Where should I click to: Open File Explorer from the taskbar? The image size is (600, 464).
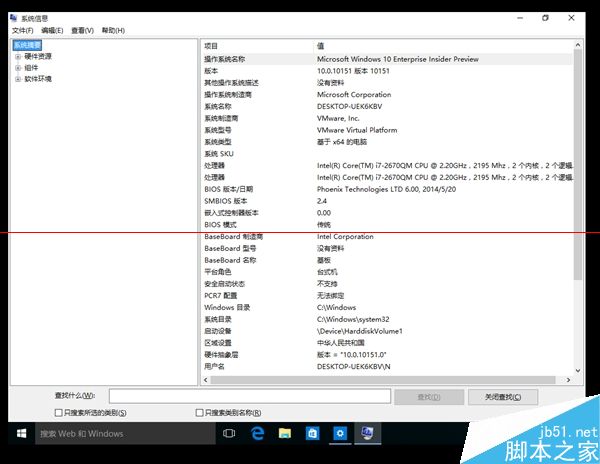click(x=284, y=433)
